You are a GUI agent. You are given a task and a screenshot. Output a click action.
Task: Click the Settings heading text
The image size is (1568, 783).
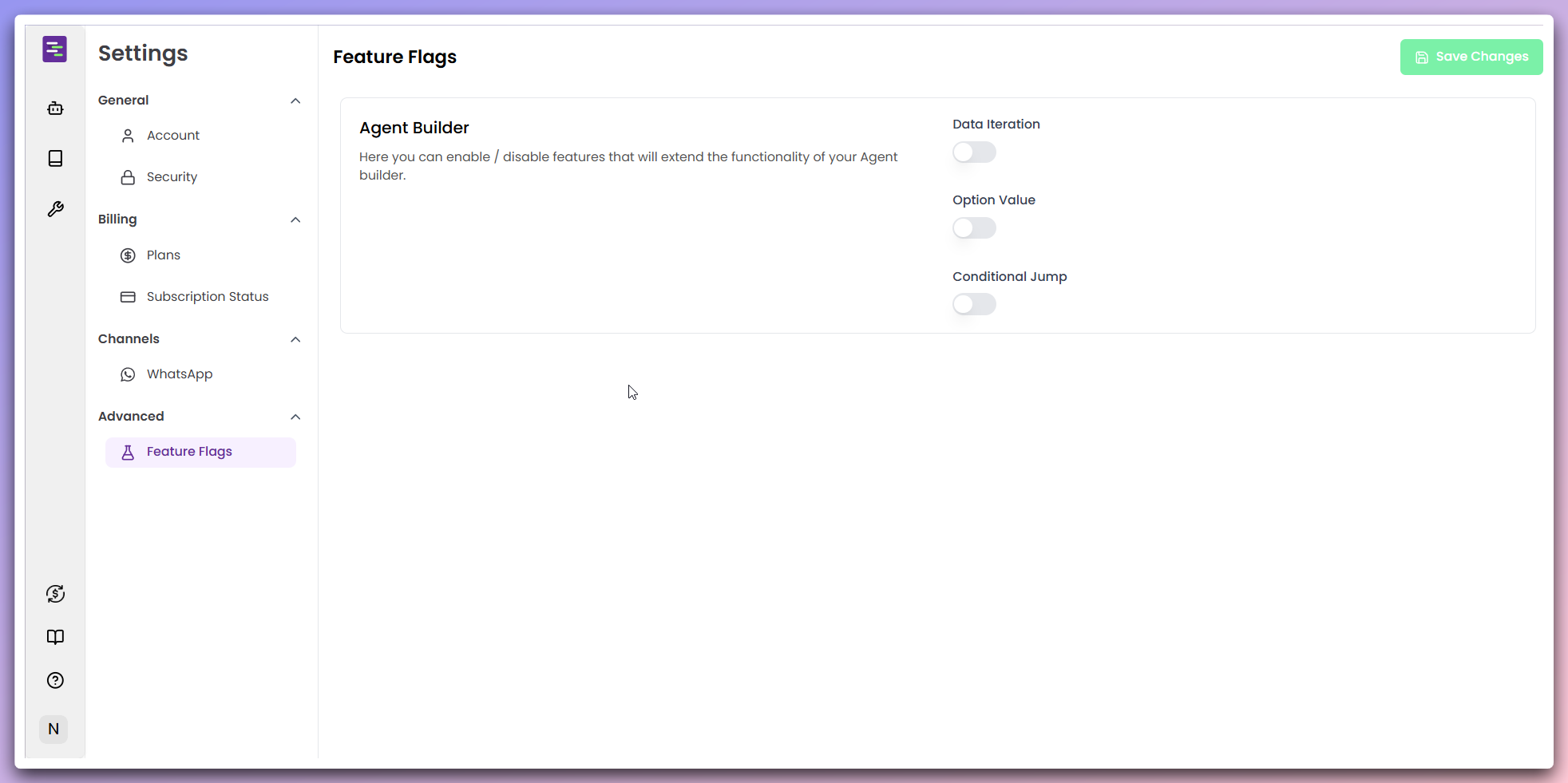click(x=143, y=53)
